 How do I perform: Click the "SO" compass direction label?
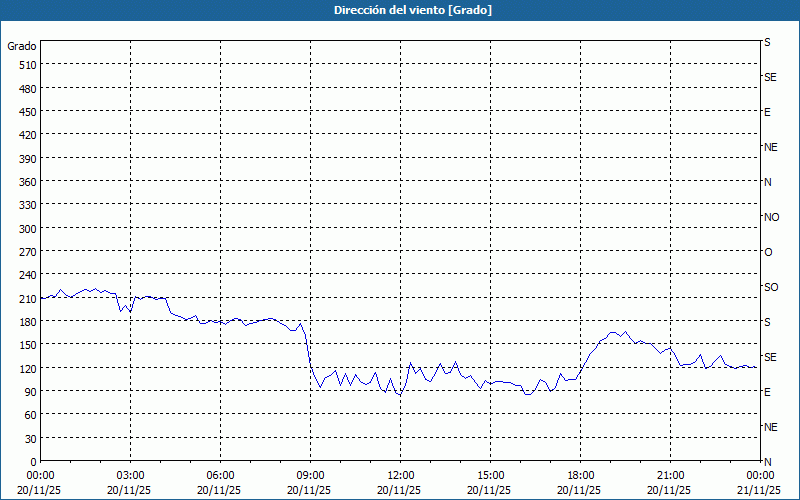coord(771,287)
